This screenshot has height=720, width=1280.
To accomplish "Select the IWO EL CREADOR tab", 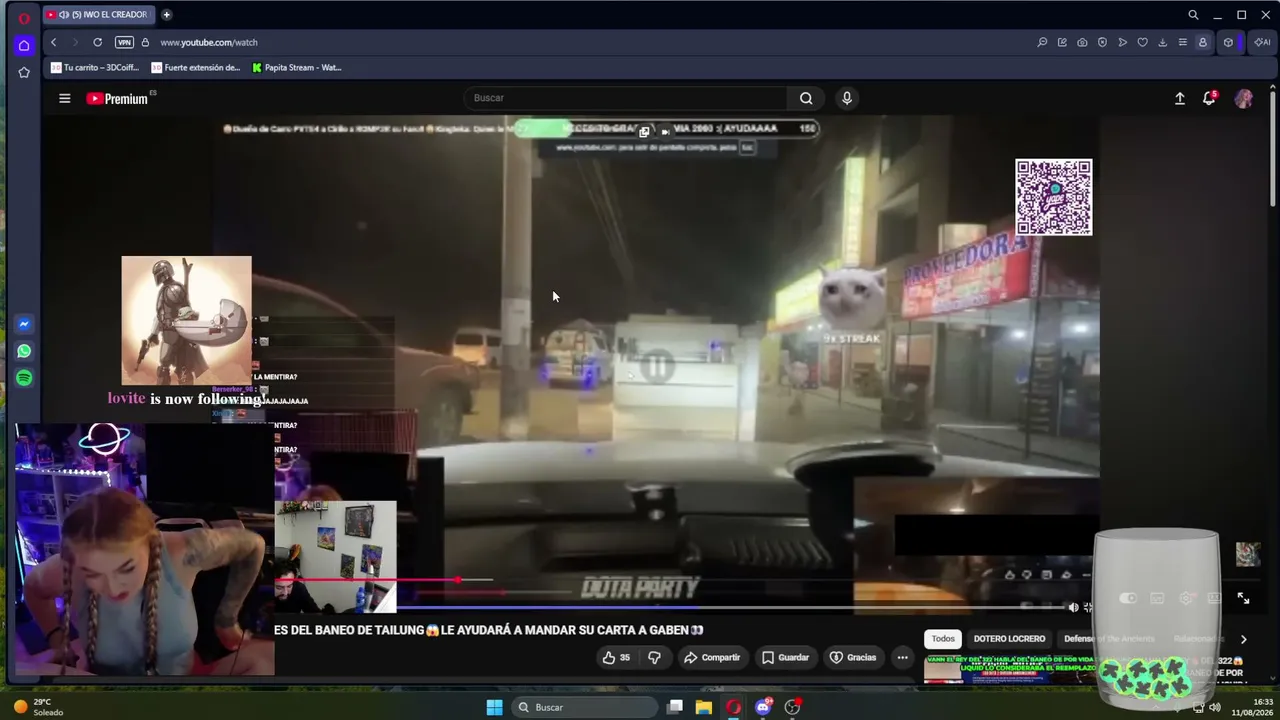I will click(99, 15).
